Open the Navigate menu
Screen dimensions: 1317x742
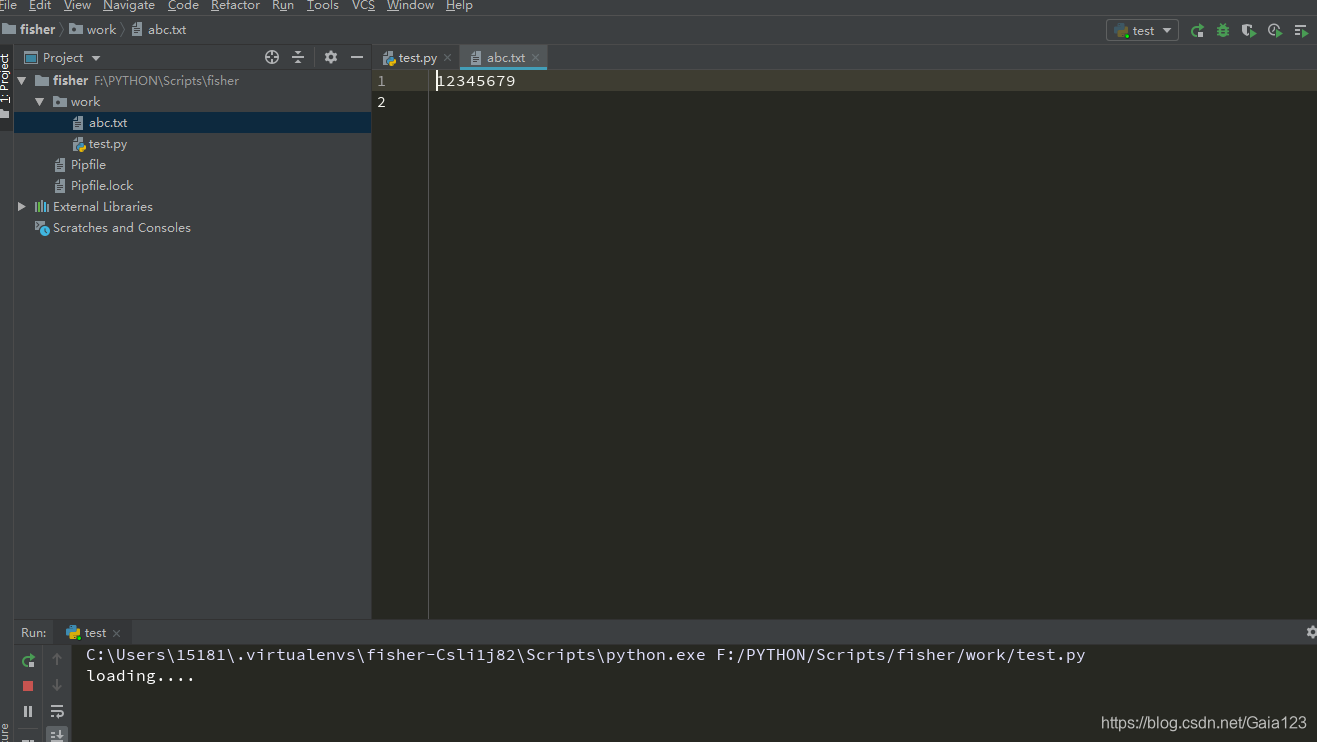tap(129, 6)
